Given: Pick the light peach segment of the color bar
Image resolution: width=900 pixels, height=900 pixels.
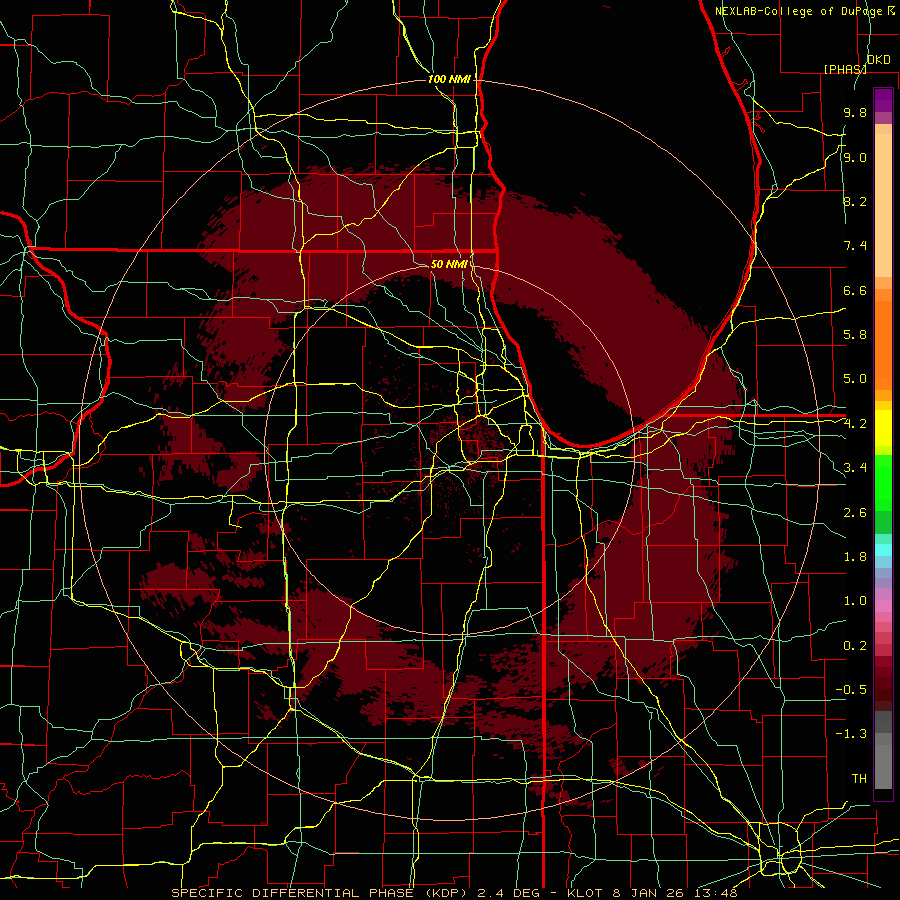Looking at the screenshot, I should point(883,205).
